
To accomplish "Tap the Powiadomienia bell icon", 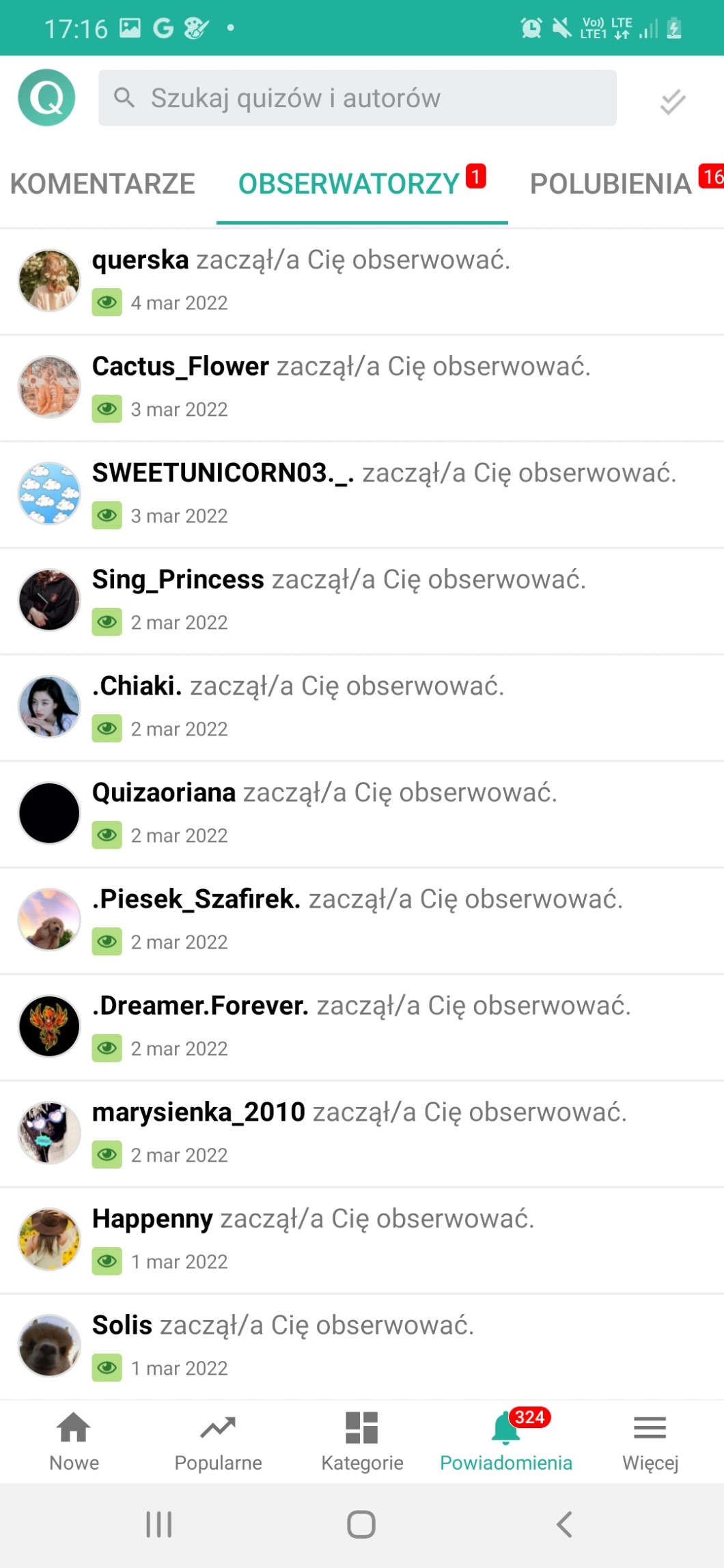I will coord(505,1427).
